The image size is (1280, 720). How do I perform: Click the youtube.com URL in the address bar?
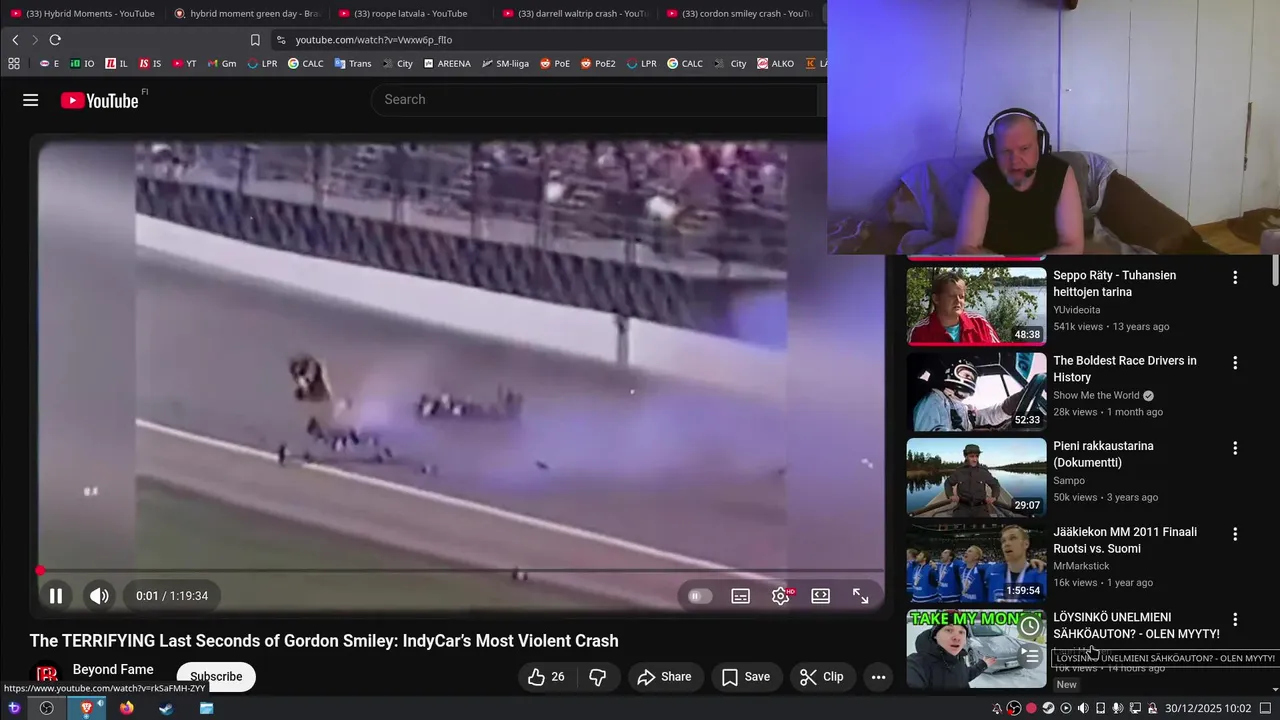374,40
